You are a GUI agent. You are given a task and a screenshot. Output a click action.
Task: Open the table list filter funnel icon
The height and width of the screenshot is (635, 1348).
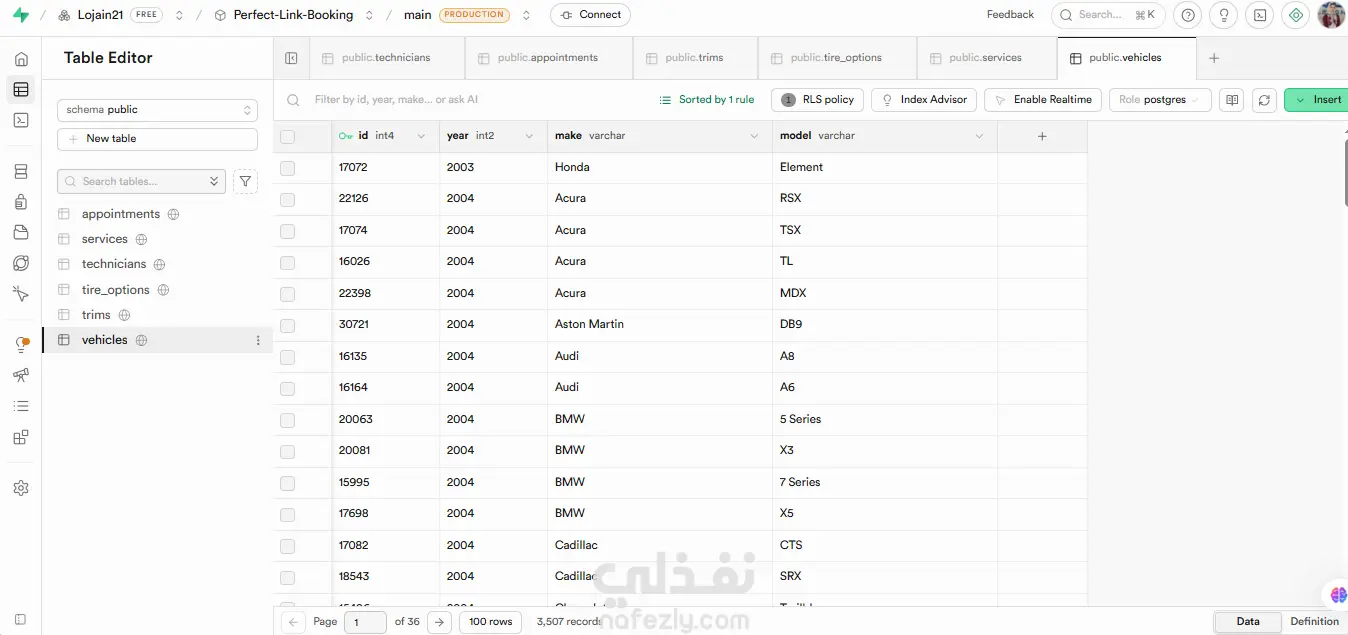tap(245, 181)
